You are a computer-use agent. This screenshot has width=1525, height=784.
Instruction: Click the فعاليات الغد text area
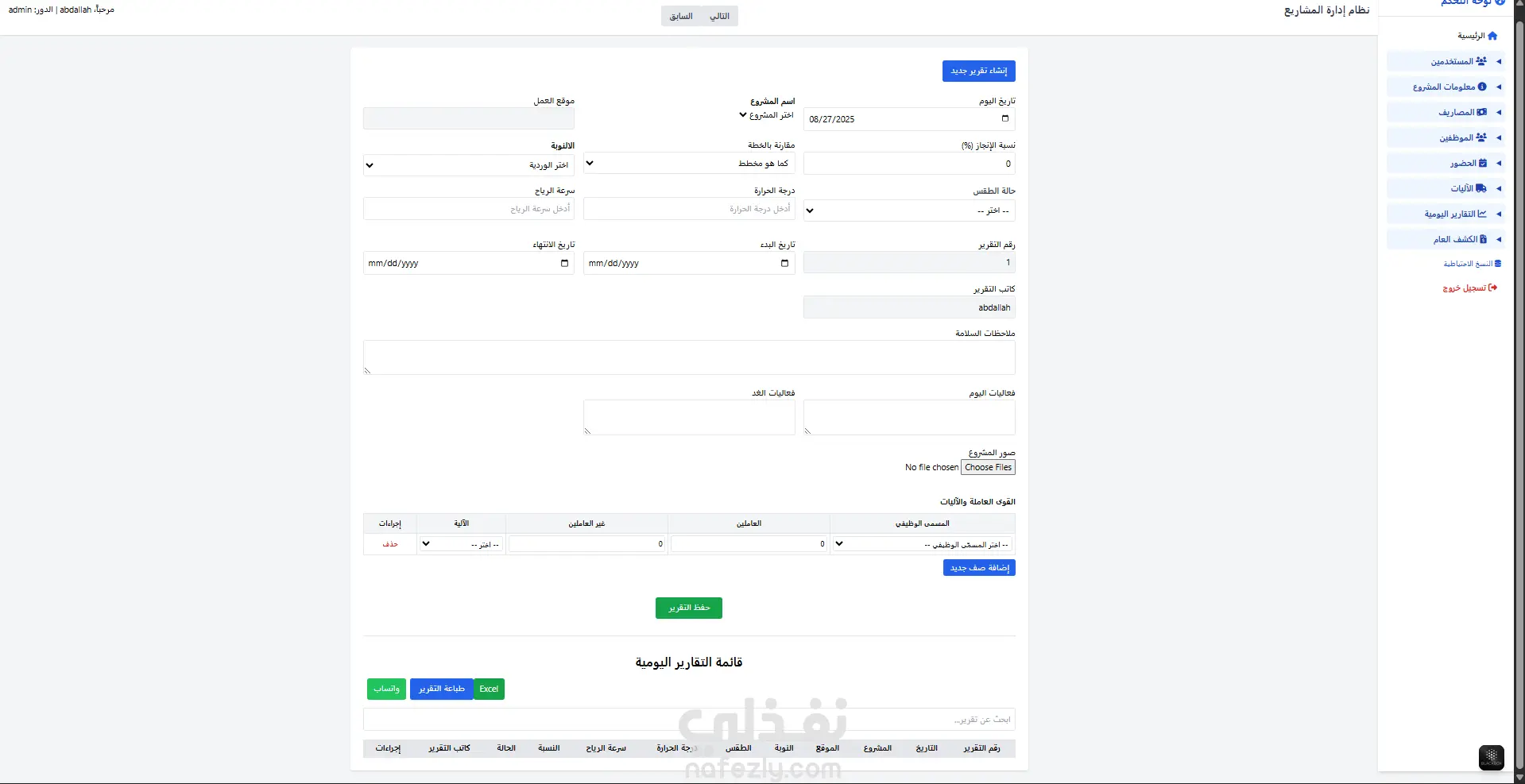point(689,417)
